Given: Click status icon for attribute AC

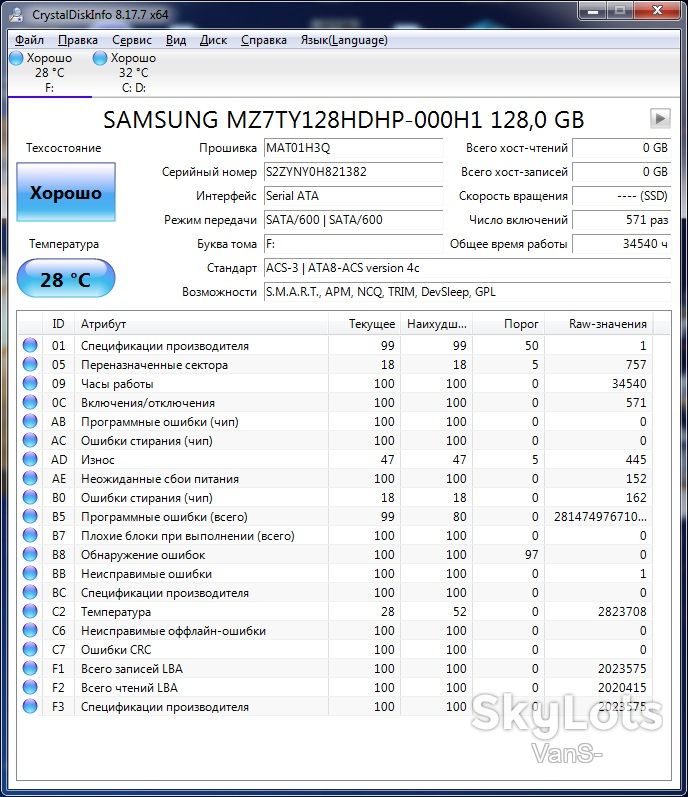Looking at the screenshot, I should point(30,440).
